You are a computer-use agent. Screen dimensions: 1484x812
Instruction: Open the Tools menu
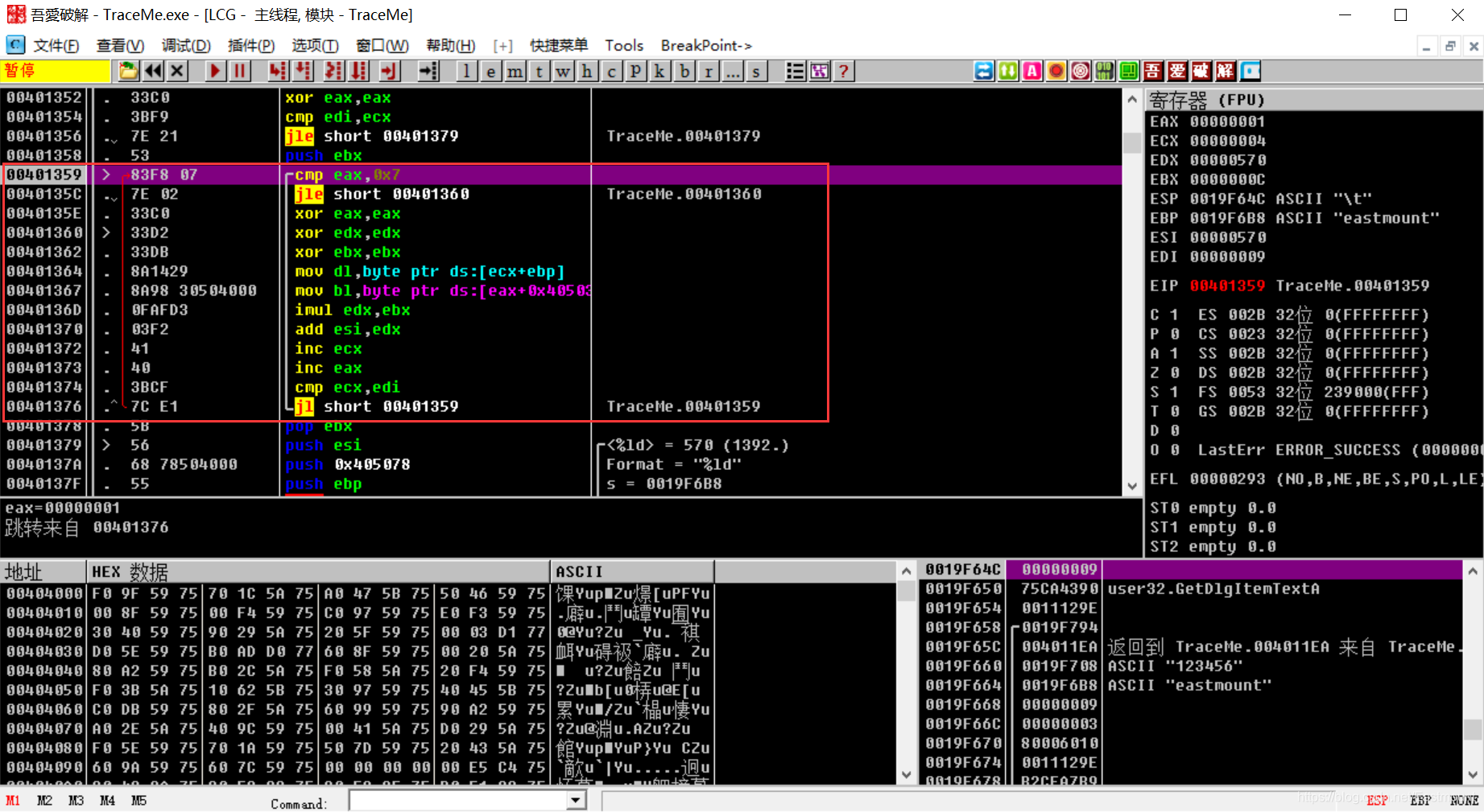(624, 46)
